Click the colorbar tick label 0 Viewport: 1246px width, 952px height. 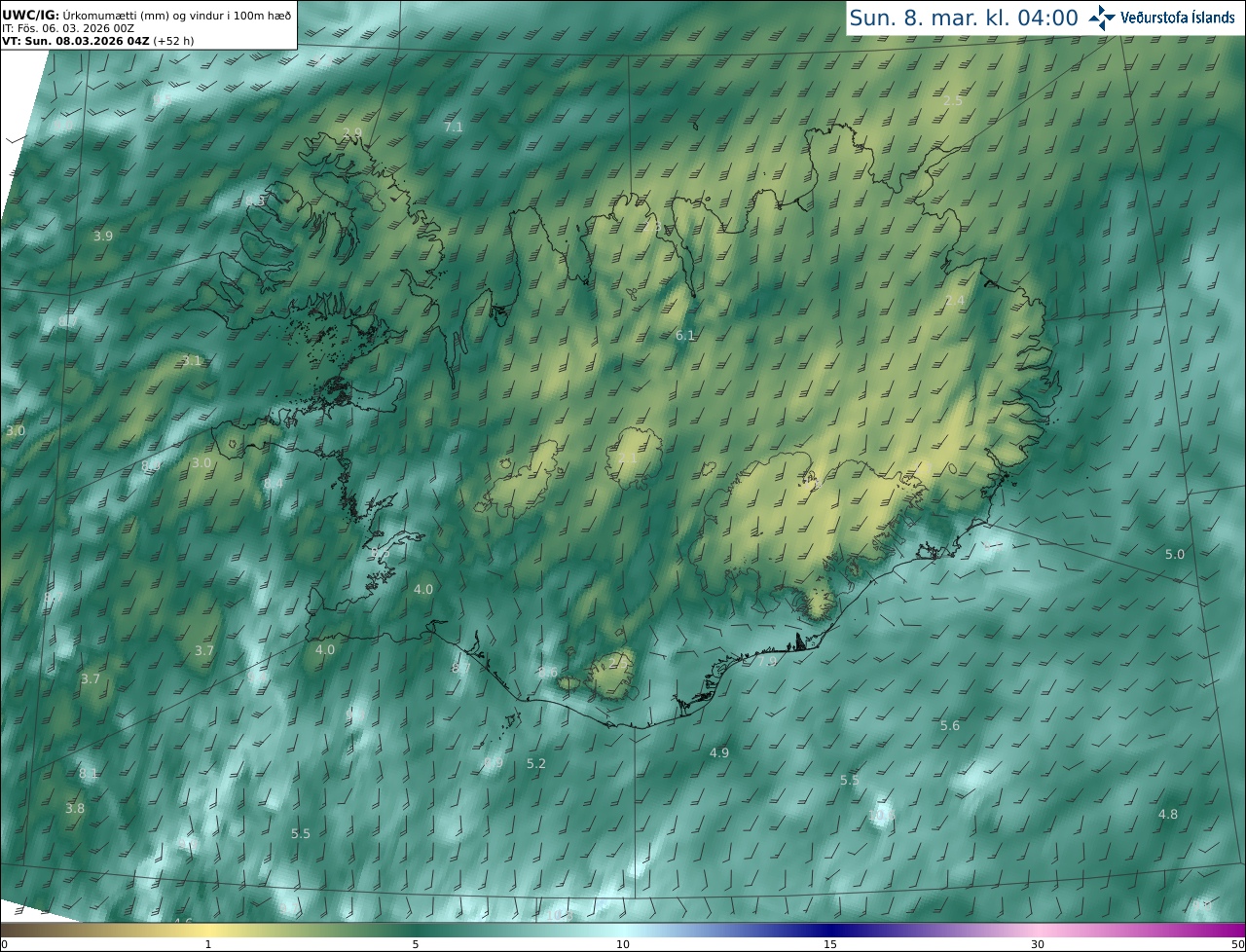point(4,944)
